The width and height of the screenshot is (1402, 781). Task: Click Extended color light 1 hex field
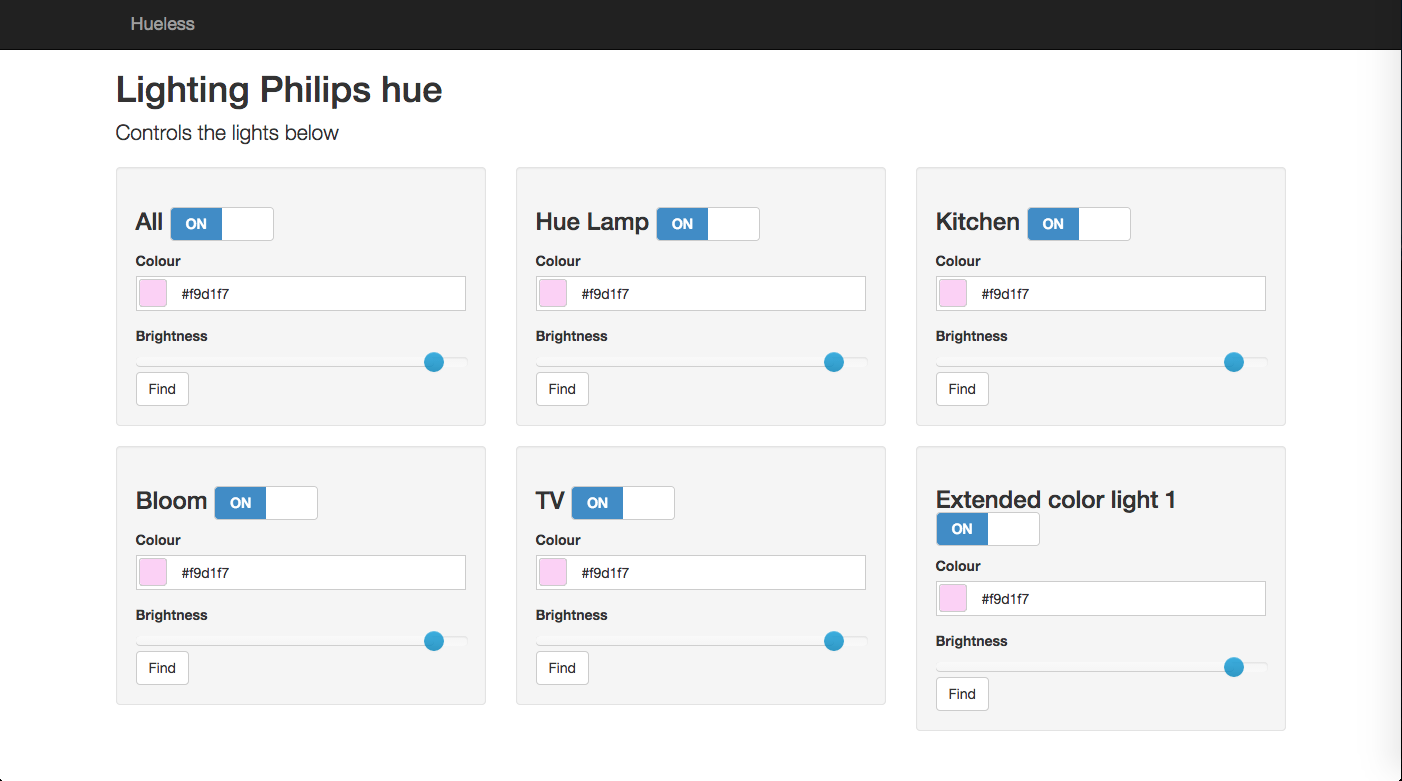click(1101, 599)
